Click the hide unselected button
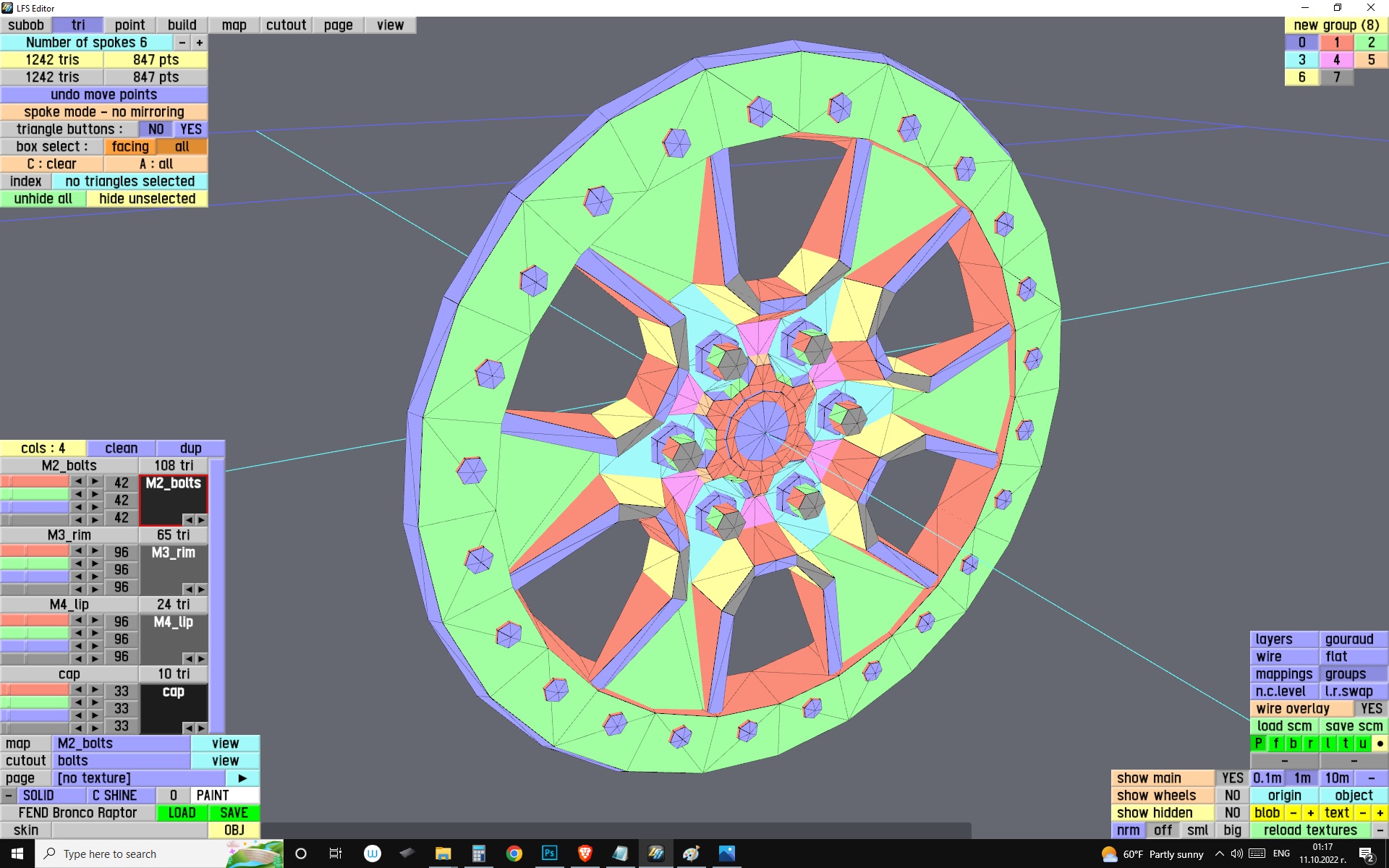This screenshot has height=868, width=1389. coord(147,199)
